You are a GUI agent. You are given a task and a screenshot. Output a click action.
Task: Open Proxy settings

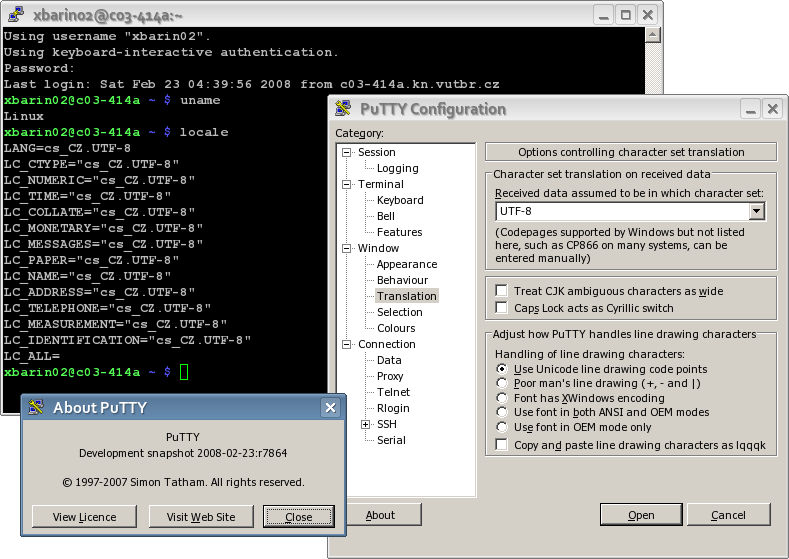coord(390,376)
